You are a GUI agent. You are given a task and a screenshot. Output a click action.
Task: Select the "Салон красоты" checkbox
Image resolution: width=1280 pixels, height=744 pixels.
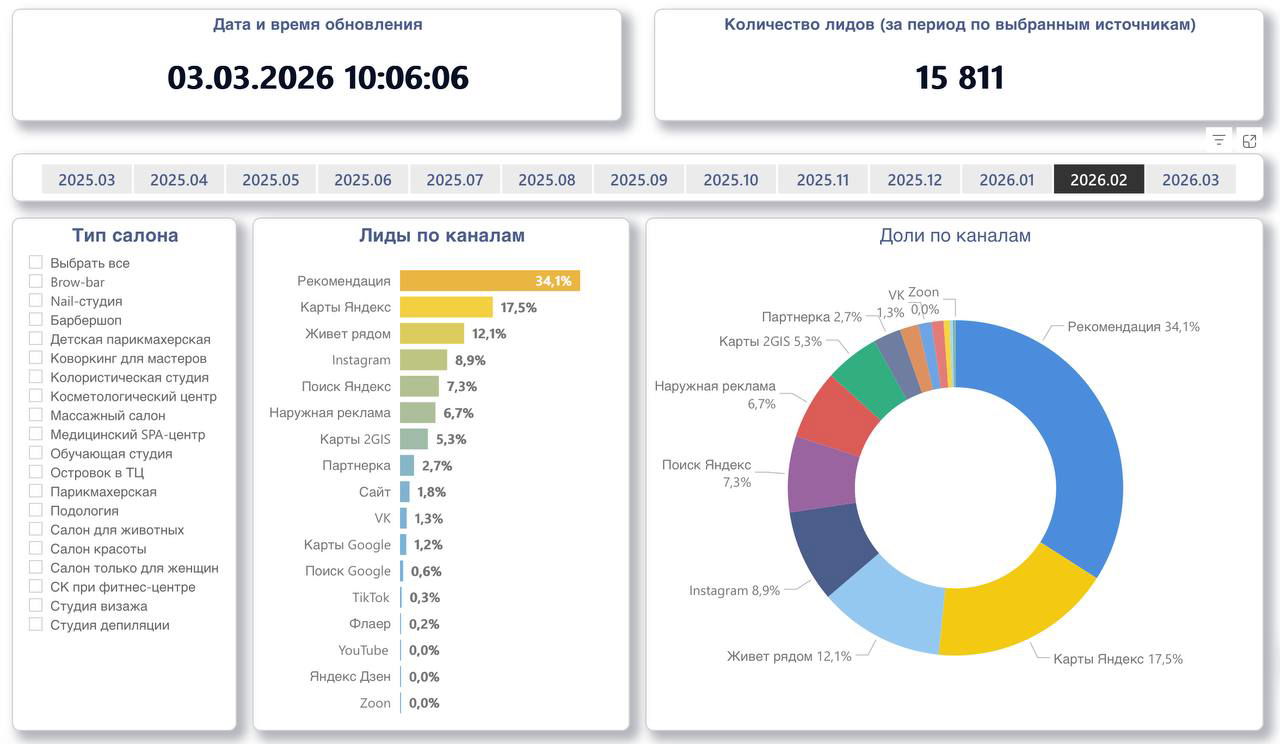35,548
